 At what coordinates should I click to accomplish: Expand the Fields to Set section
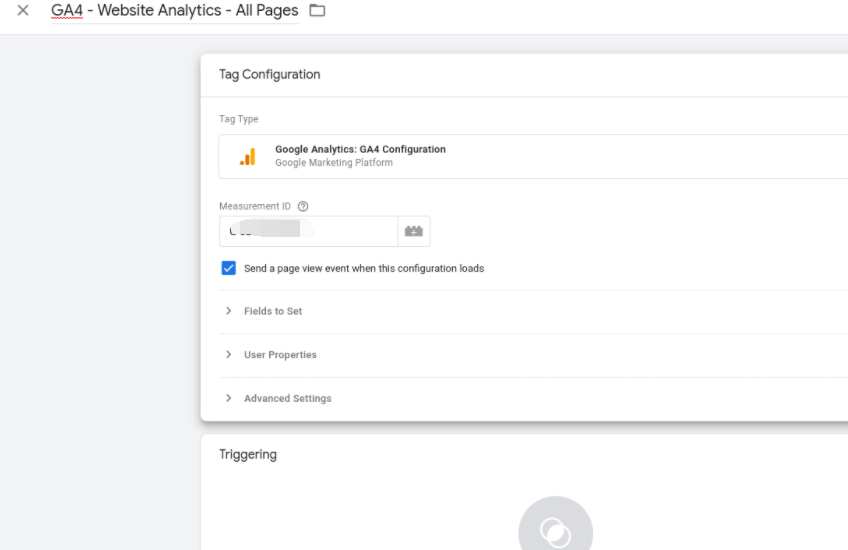click(x=533, y=312)
